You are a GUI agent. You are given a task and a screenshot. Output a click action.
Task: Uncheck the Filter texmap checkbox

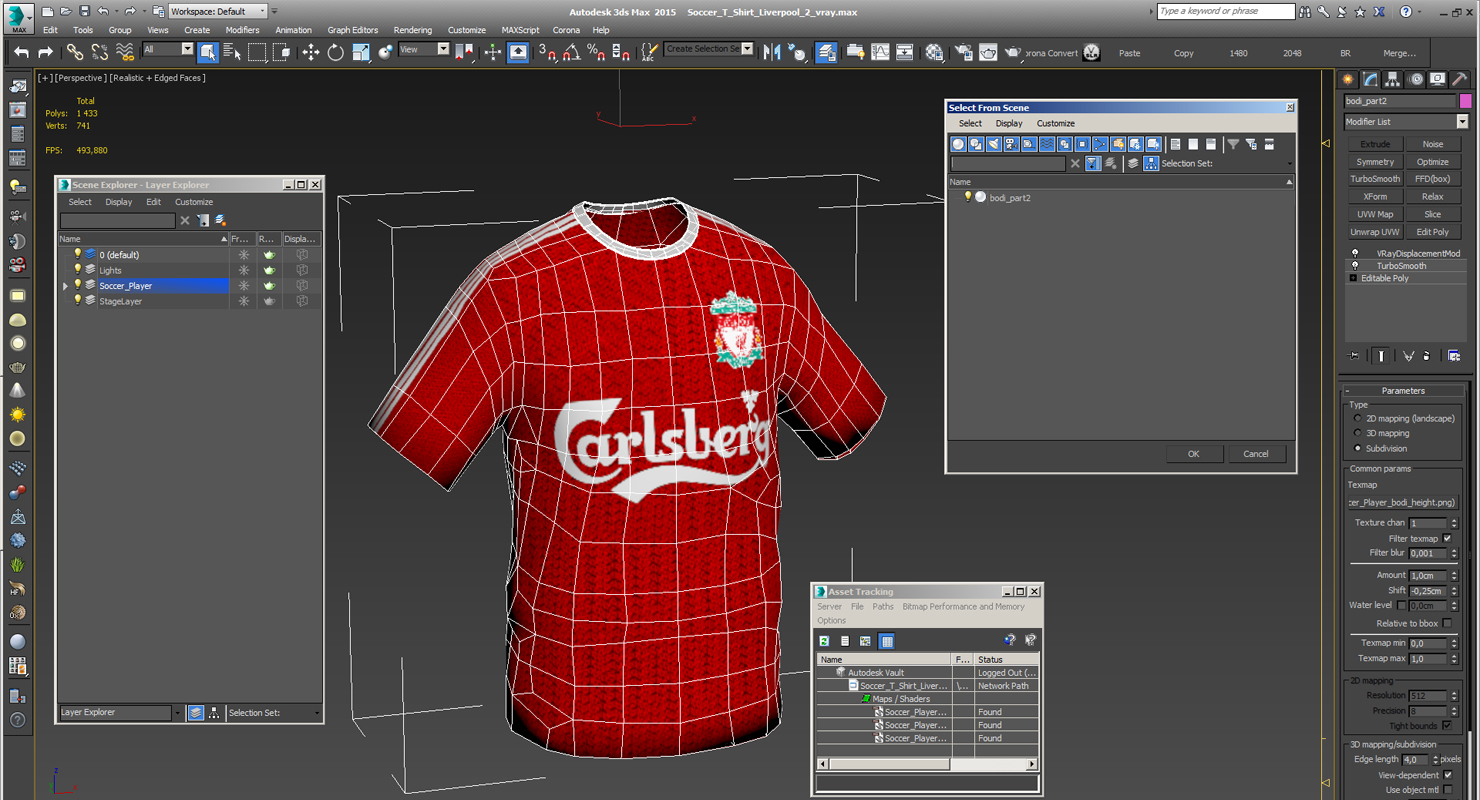[x=1447, y=538]
